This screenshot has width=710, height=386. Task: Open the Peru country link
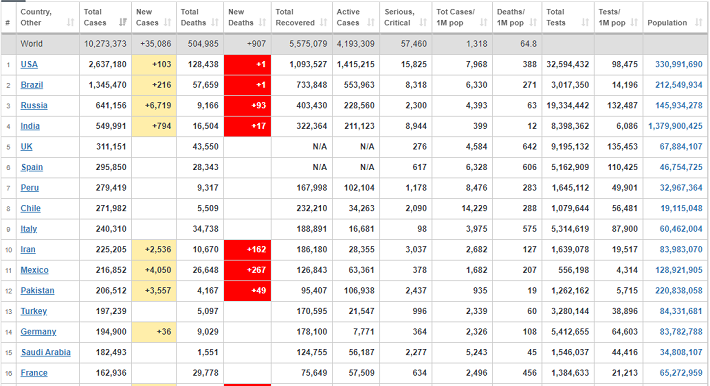29,188
